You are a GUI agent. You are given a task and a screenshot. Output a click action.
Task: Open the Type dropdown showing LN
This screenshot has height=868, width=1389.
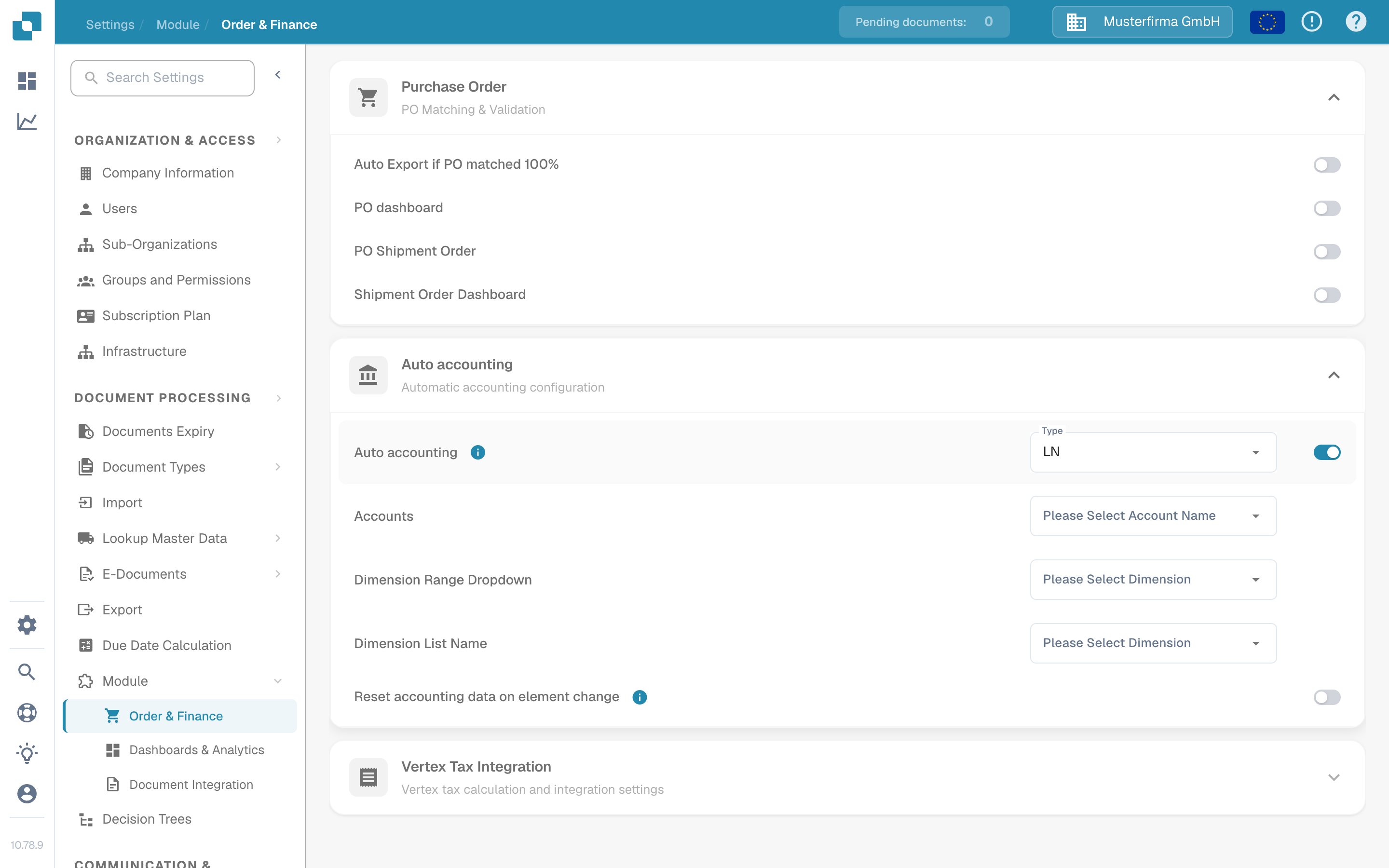(x=1153, y=452)
